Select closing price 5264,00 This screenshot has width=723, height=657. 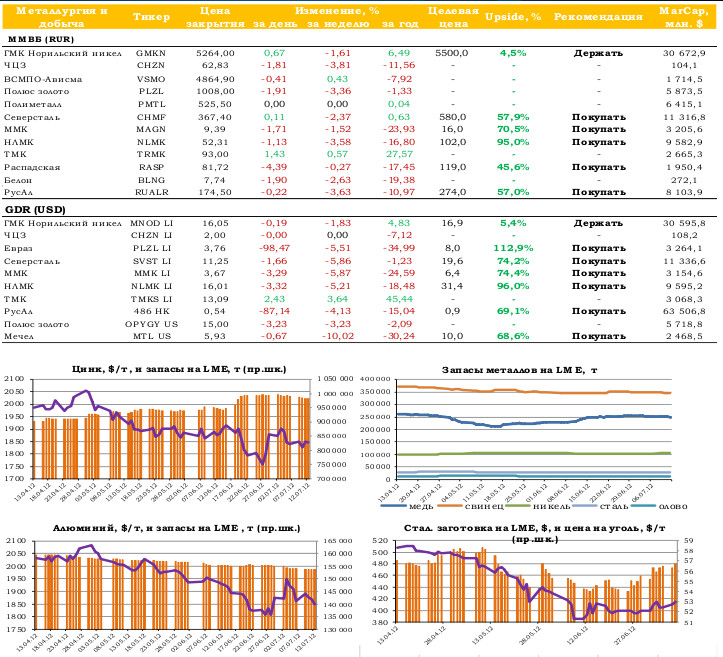tap(215, 53)
